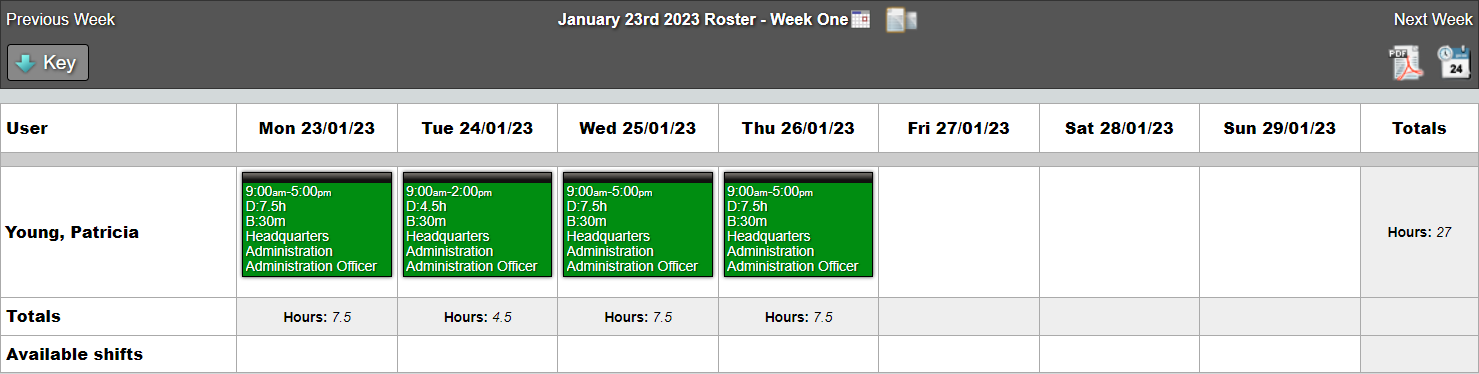Click the copy roster pages icon

coord(901,20)
